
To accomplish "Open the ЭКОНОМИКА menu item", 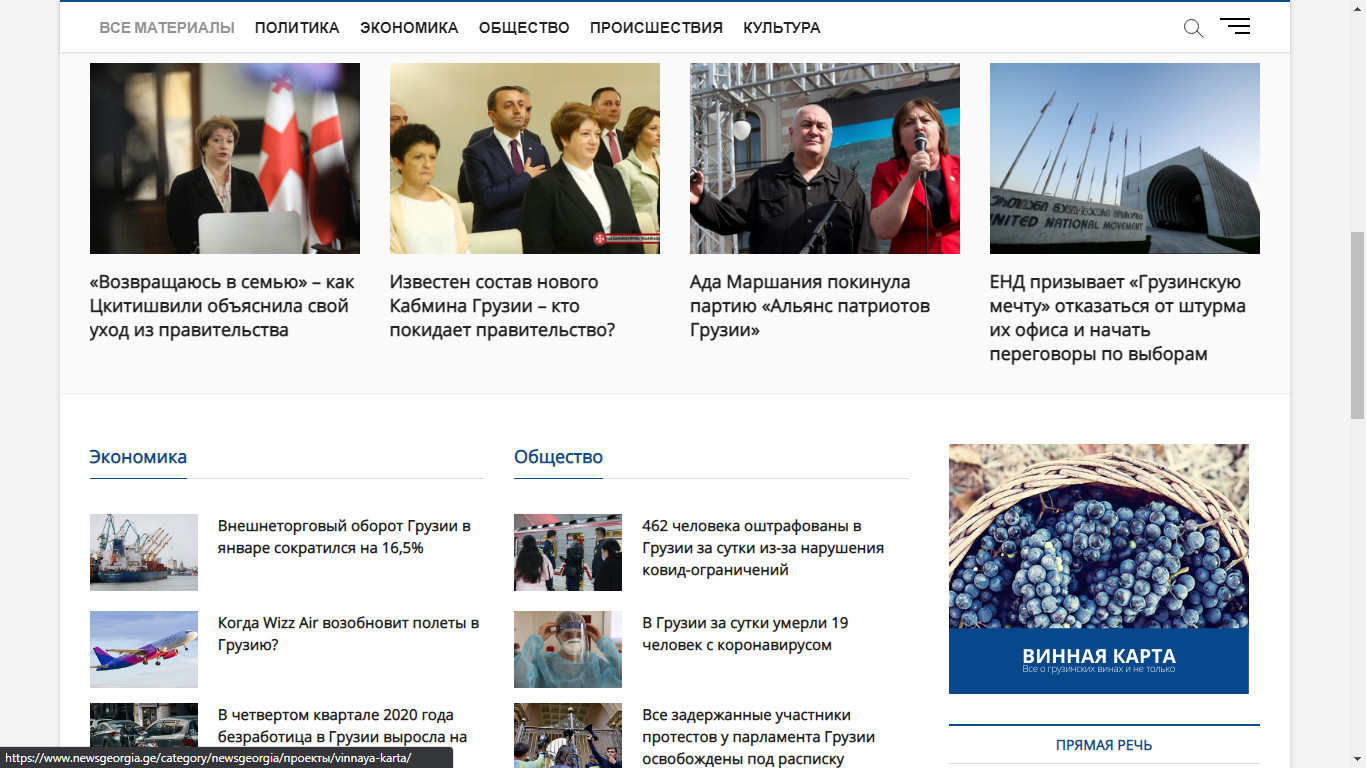I will click(409, 28).
